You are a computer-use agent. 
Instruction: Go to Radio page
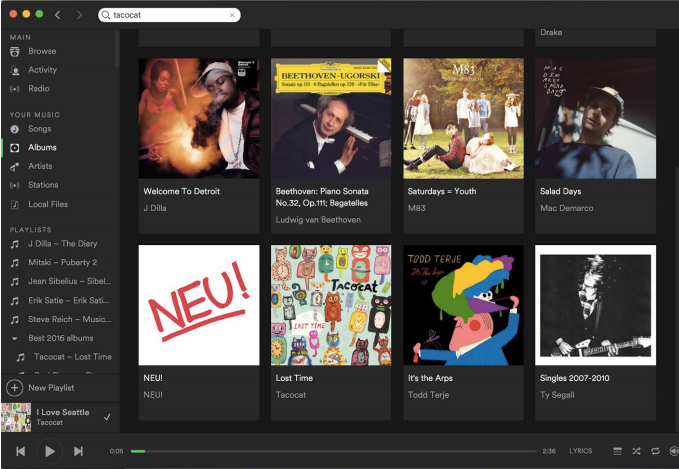pos(39,88)
